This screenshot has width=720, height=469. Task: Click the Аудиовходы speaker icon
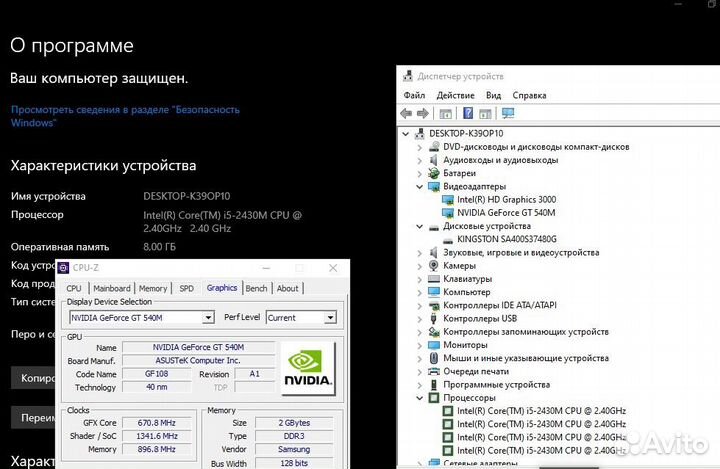[434, 160]
